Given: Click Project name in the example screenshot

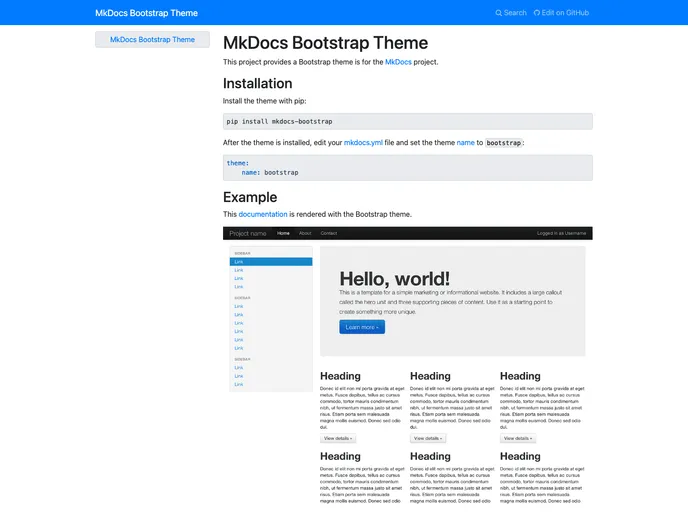Looking at the screenshot, I should pyautogui.click(x=247, y=233).
